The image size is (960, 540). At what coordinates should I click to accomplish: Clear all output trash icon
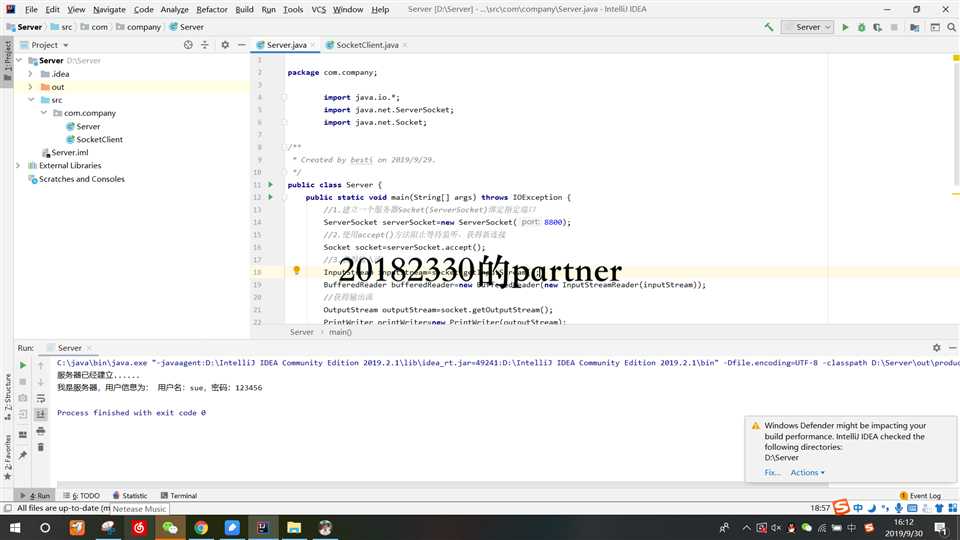(40, 448)
